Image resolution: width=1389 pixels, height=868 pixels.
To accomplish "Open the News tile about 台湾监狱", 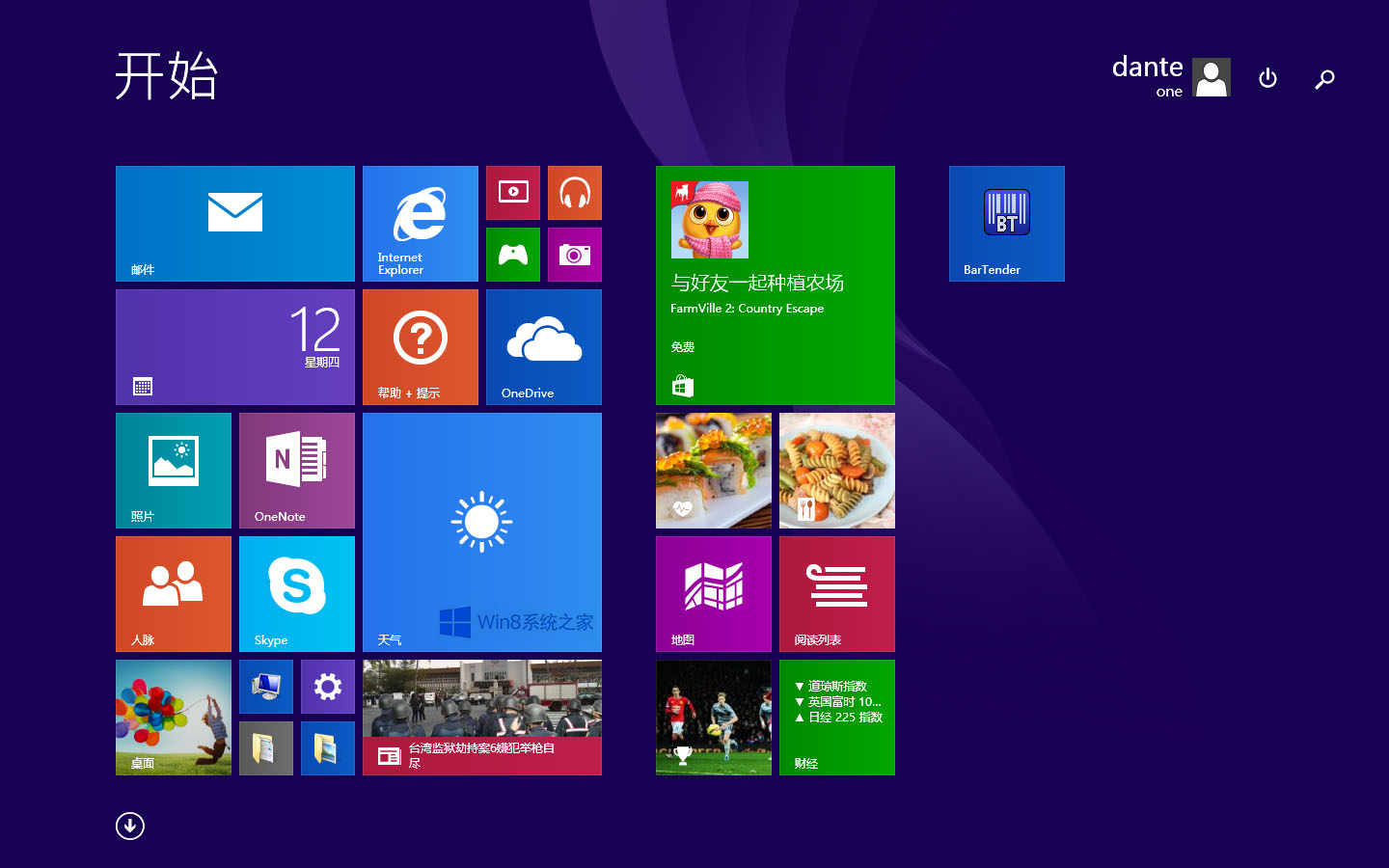I will click(x=482, y=718).
